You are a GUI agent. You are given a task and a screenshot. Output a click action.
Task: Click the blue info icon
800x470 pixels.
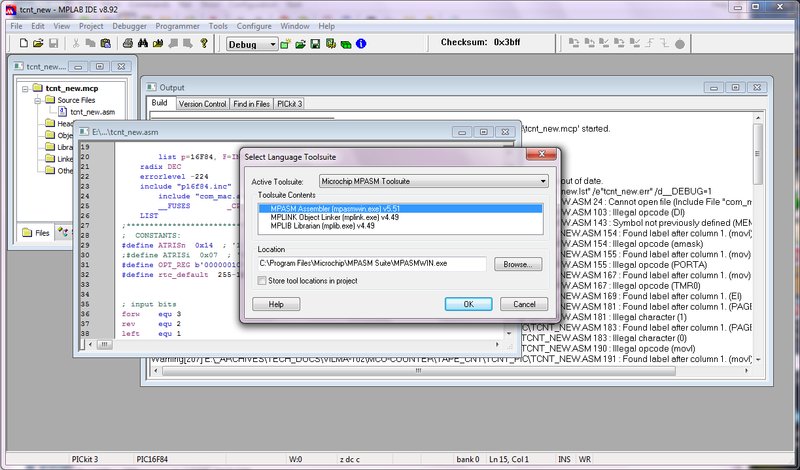(x=361, y=44)
